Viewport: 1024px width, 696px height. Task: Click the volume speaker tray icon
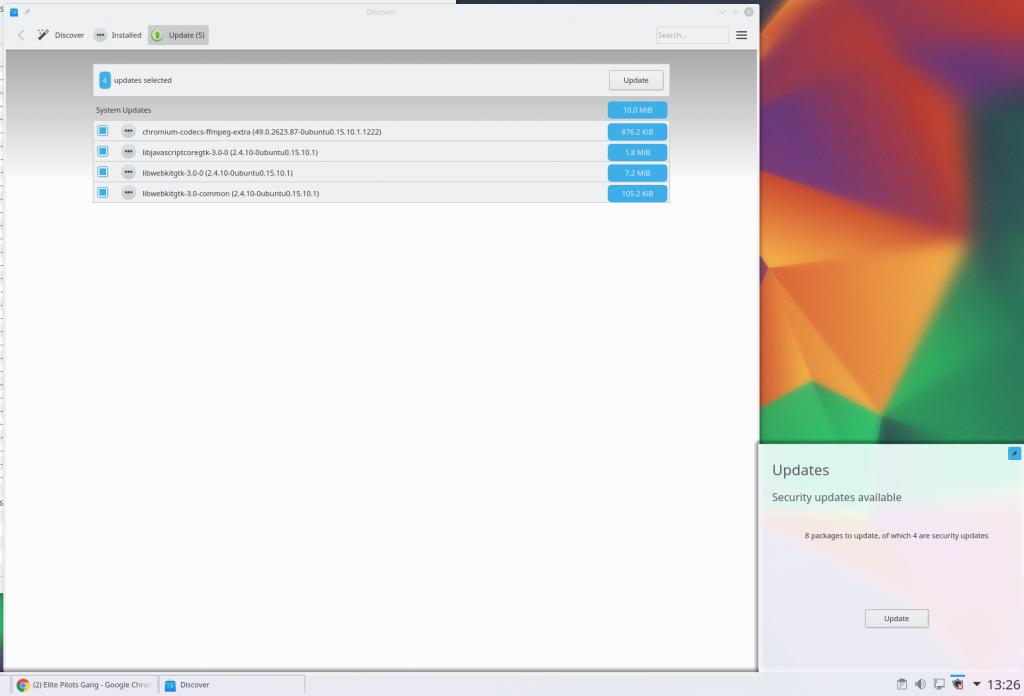coord(920,685)
